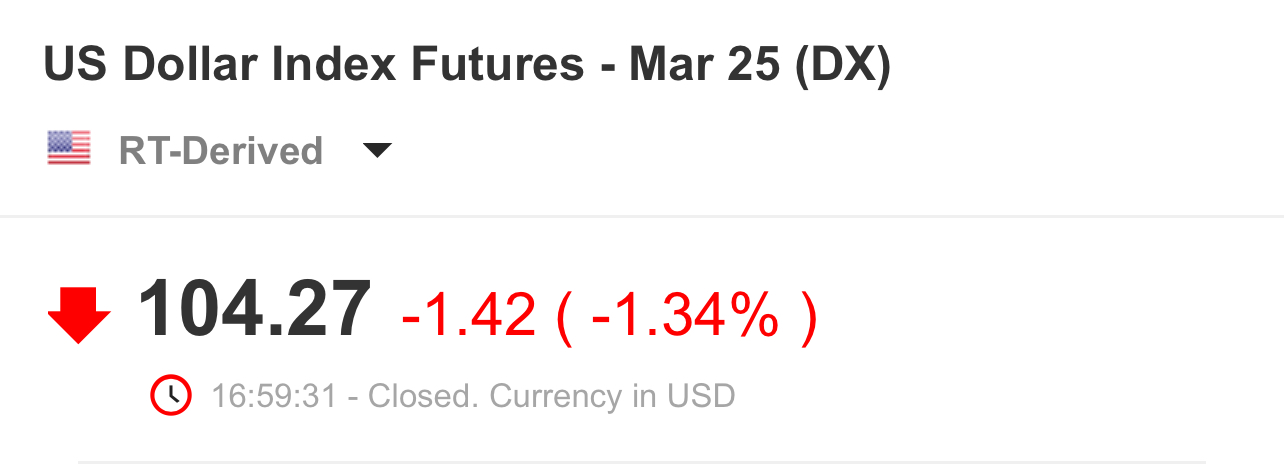
Task: Click the 104.27 last price
Action: [254, 311]
